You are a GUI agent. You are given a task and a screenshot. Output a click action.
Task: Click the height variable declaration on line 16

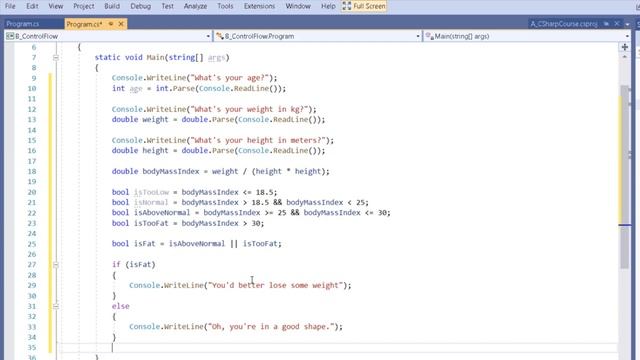pos(155,151)
